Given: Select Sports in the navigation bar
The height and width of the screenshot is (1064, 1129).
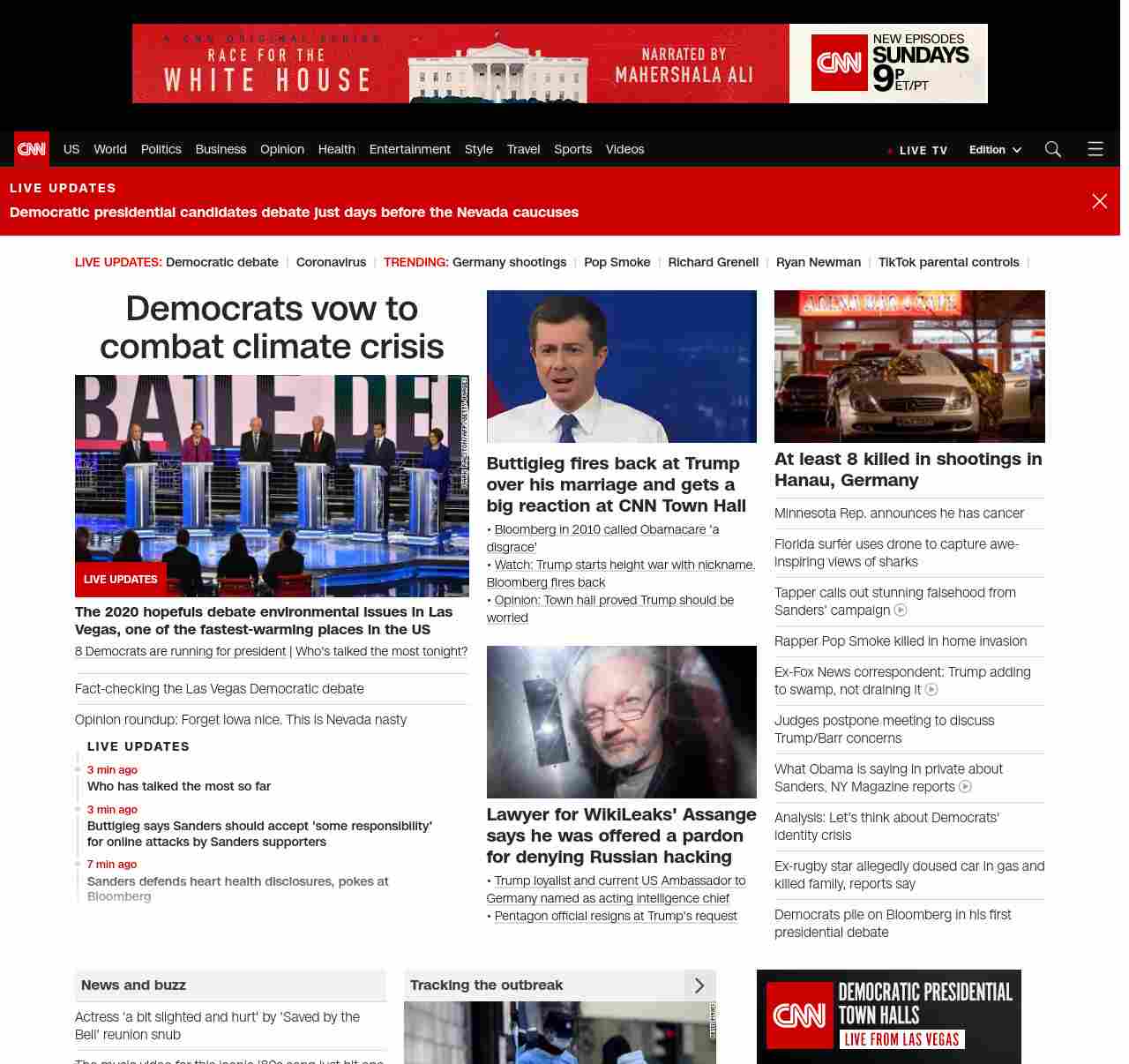Looking at the screenshot, I should click(x=572, y=149).
